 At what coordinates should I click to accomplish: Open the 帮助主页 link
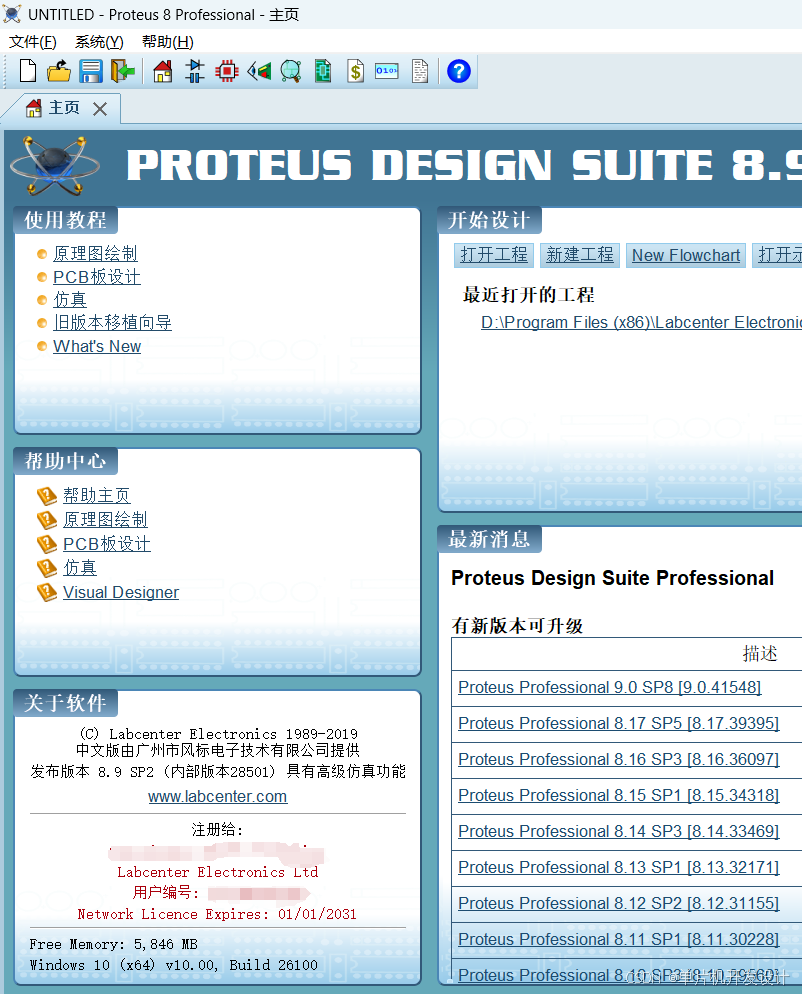pyautogui.click(x=97, y=495)
